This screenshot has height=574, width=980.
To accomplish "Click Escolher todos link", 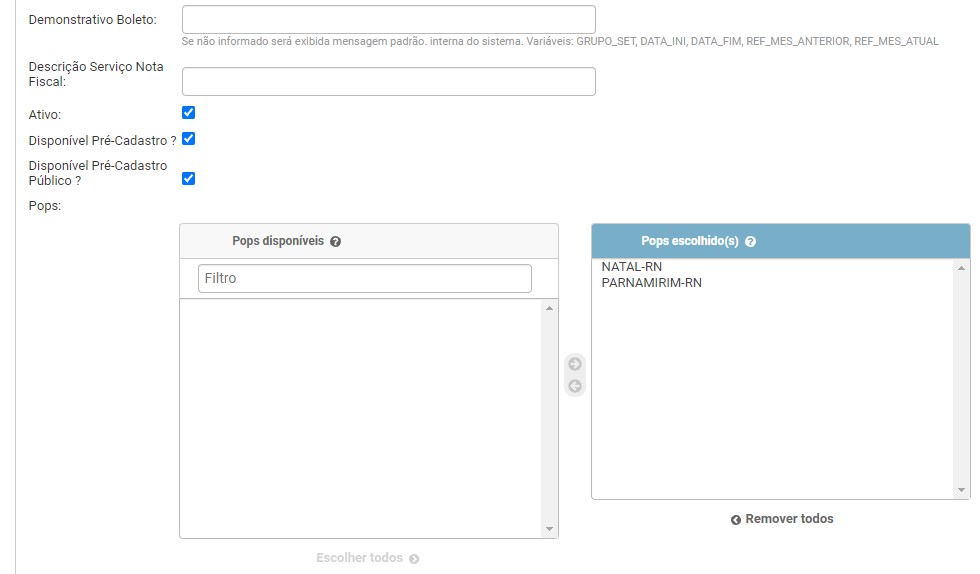I will [x=359, y=558].
